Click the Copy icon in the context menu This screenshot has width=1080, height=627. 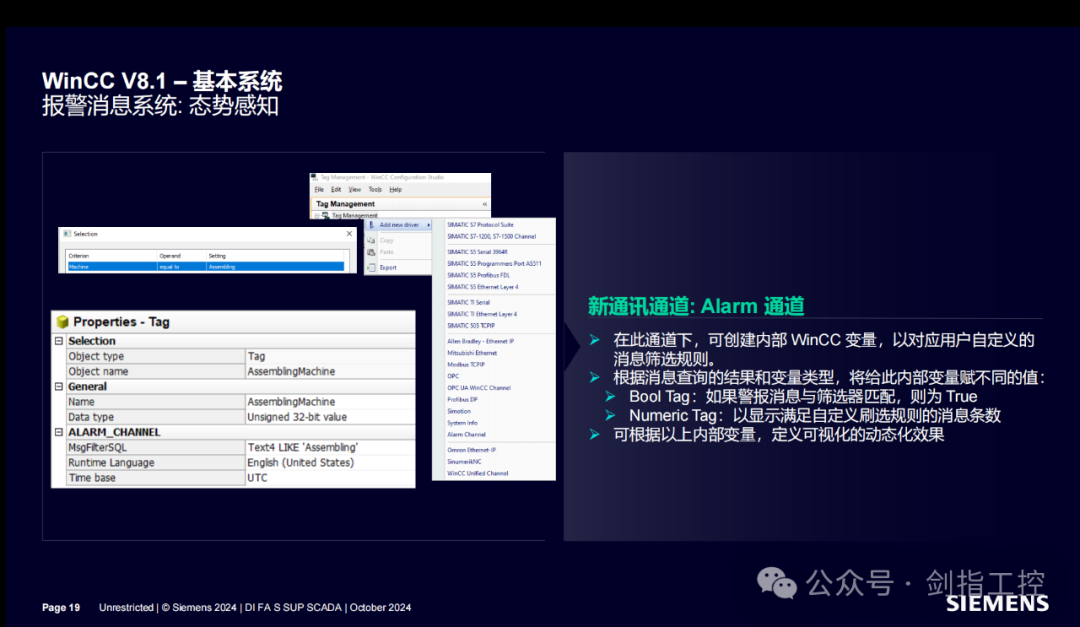click(370, 241)
